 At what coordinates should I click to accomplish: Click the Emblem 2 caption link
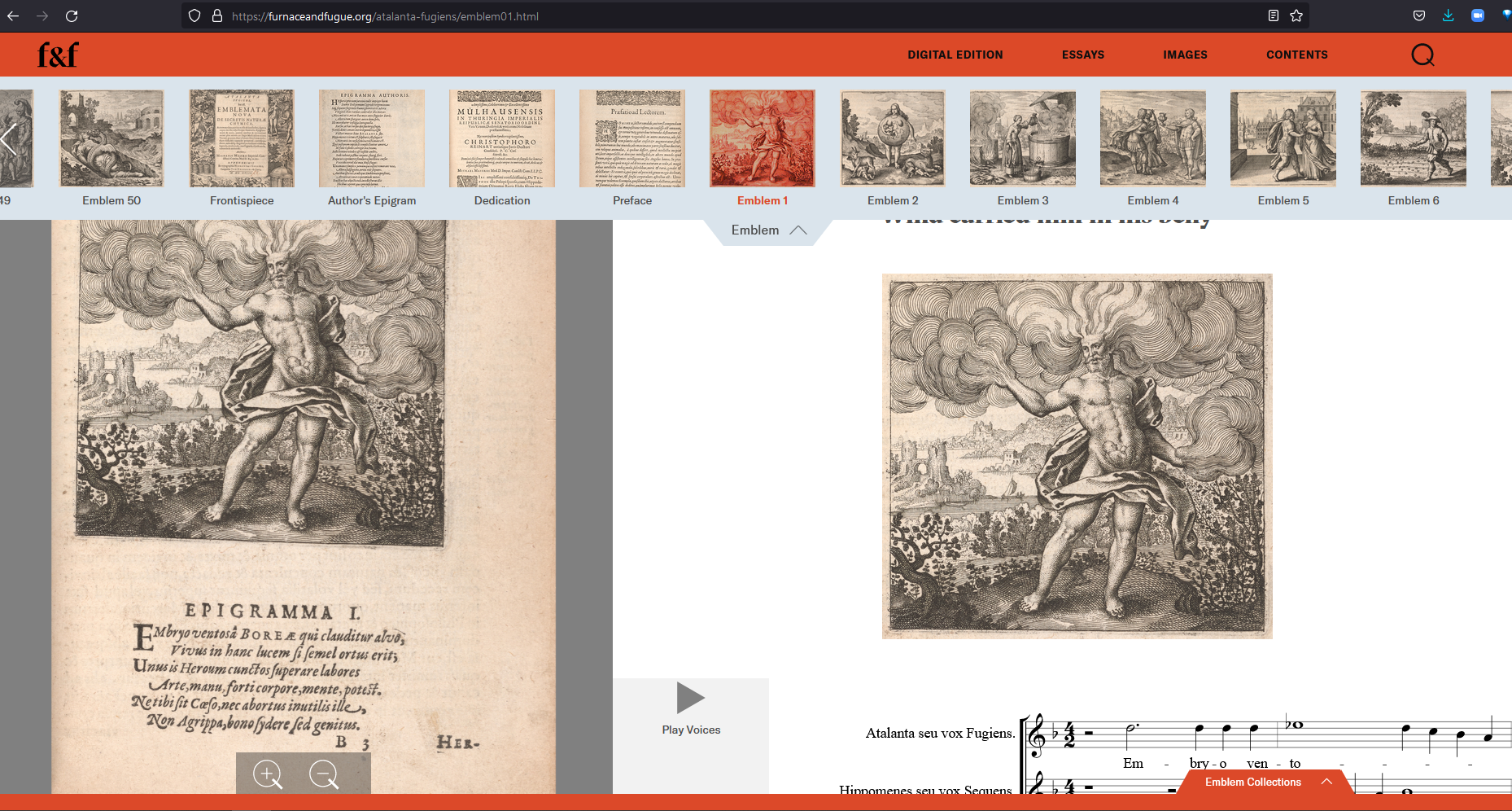893,200
